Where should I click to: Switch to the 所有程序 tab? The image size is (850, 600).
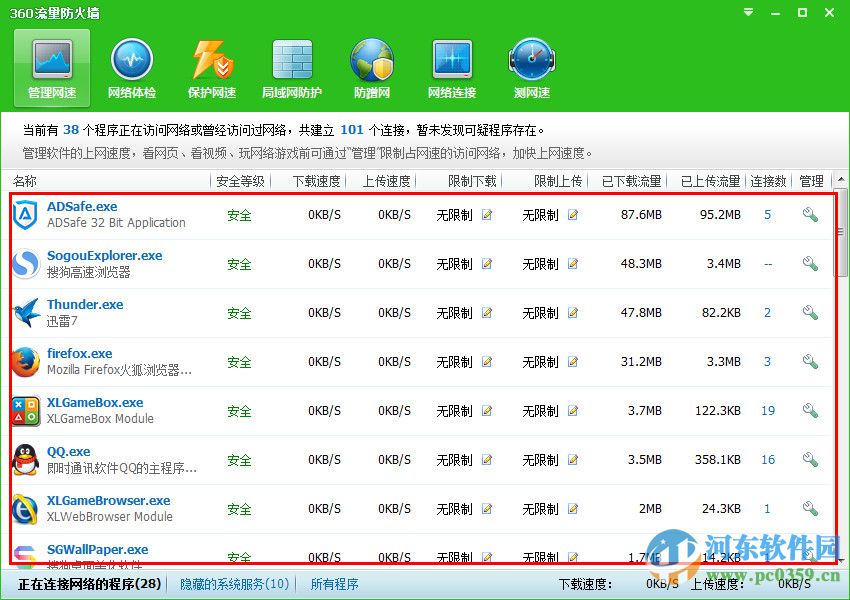pos(334,583)
